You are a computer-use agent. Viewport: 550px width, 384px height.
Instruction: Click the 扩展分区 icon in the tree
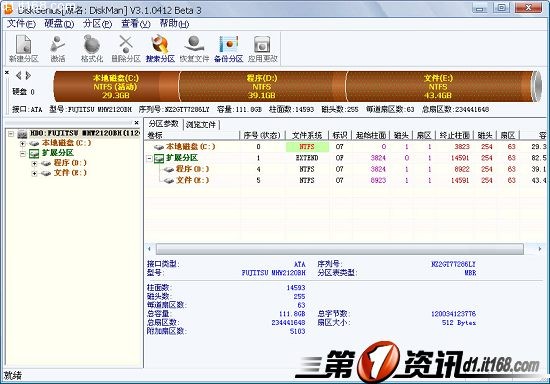click(x=34, y=153)
